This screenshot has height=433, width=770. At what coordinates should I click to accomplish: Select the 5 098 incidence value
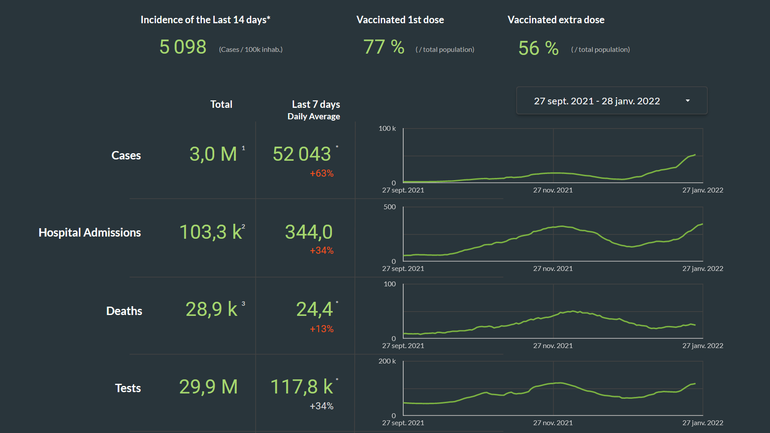tap(183, 47)
